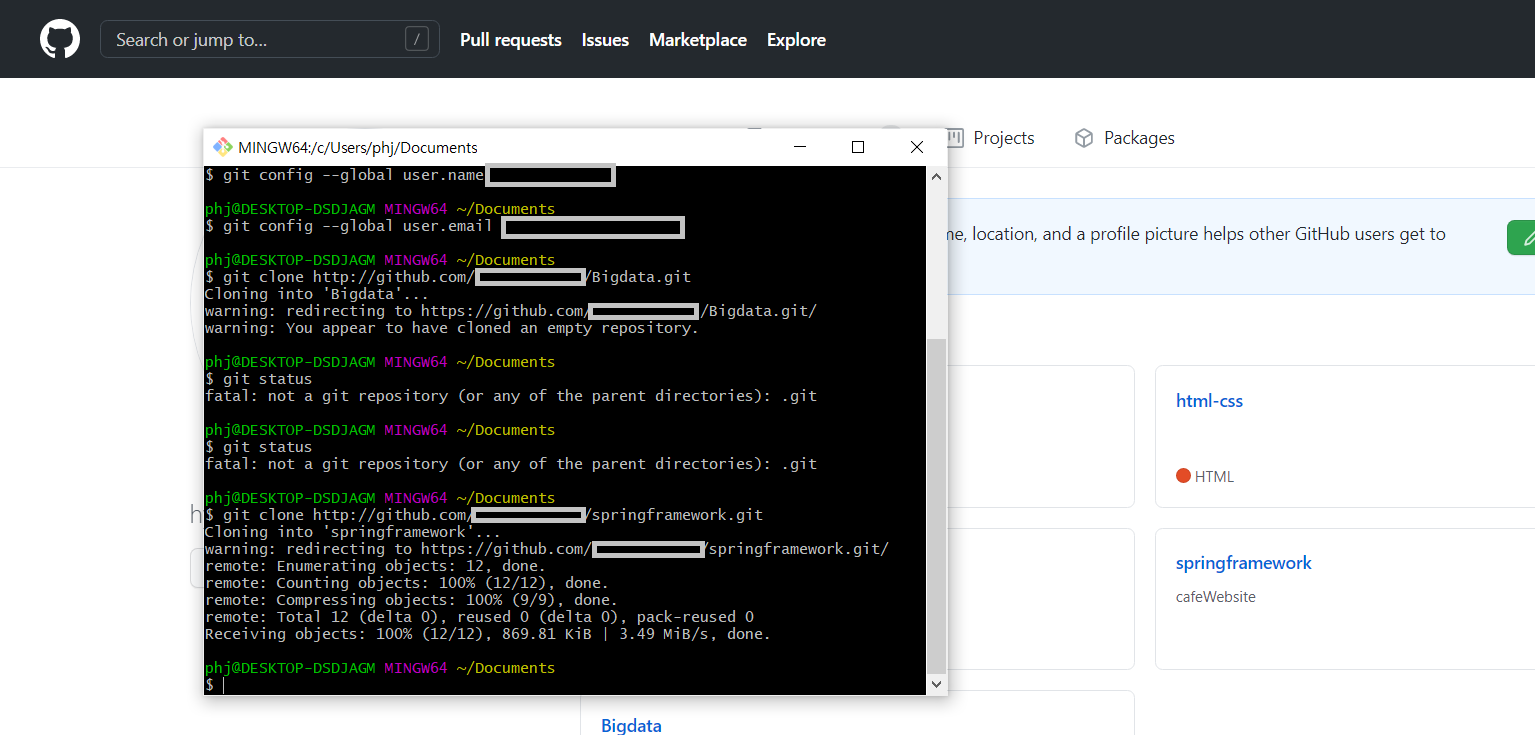Click the last terminal prompt cursor line

point(215,685)
